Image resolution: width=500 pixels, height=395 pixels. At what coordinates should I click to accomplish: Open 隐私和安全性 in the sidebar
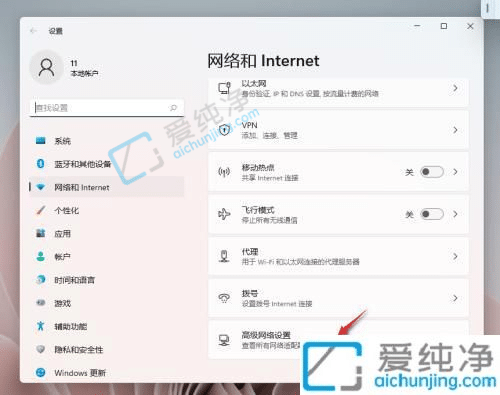[107, 349]
